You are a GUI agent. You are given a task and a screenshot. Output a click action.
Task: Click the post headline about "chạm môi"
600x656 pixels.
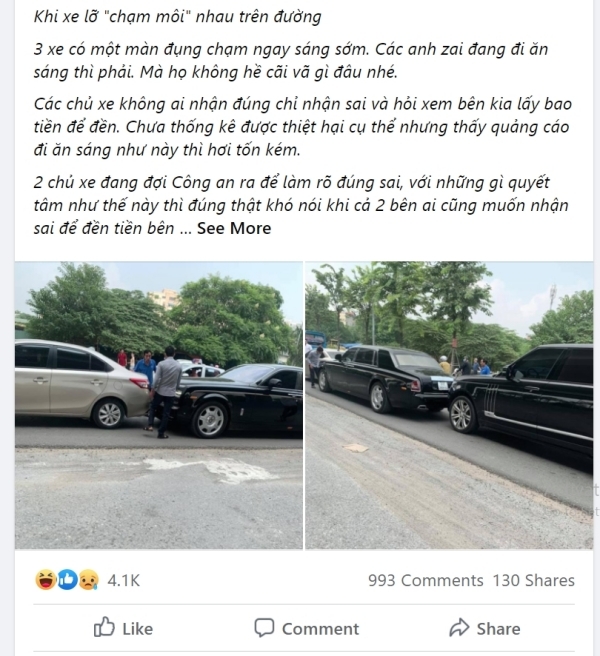tap(177, 17)
